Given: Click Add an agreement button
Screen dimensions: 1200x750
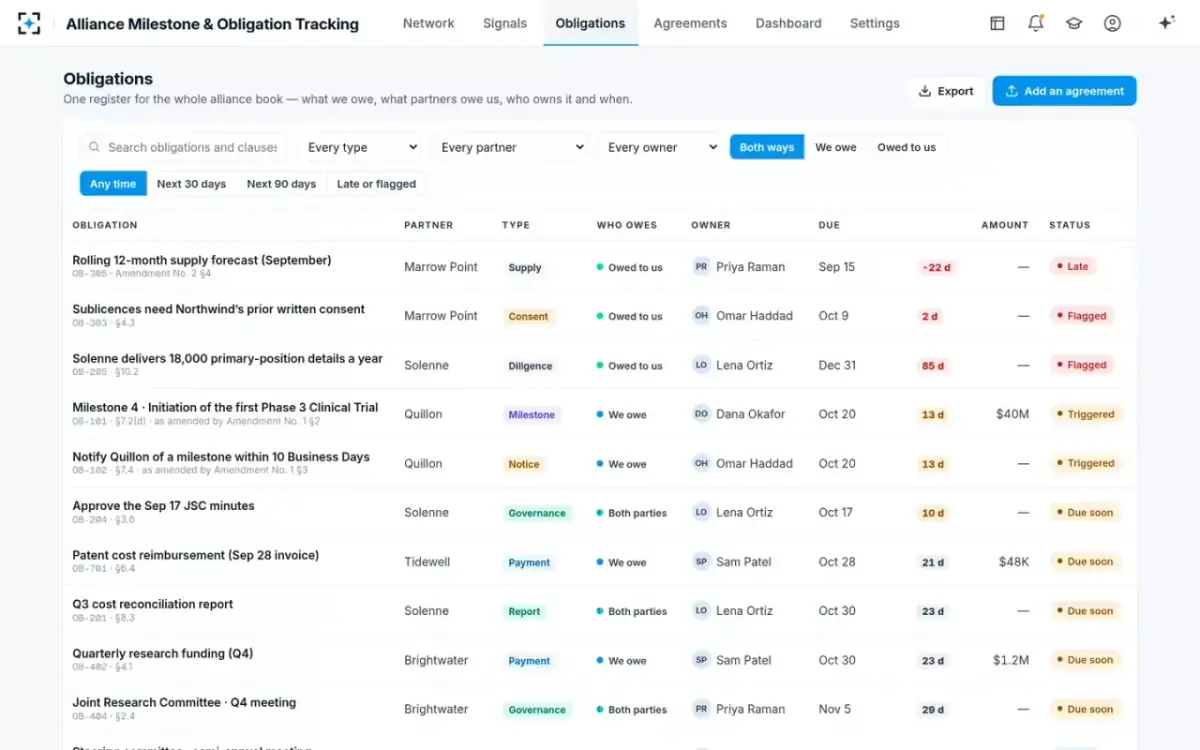Looking at the screenshot, I should (x=1064, y=91).
